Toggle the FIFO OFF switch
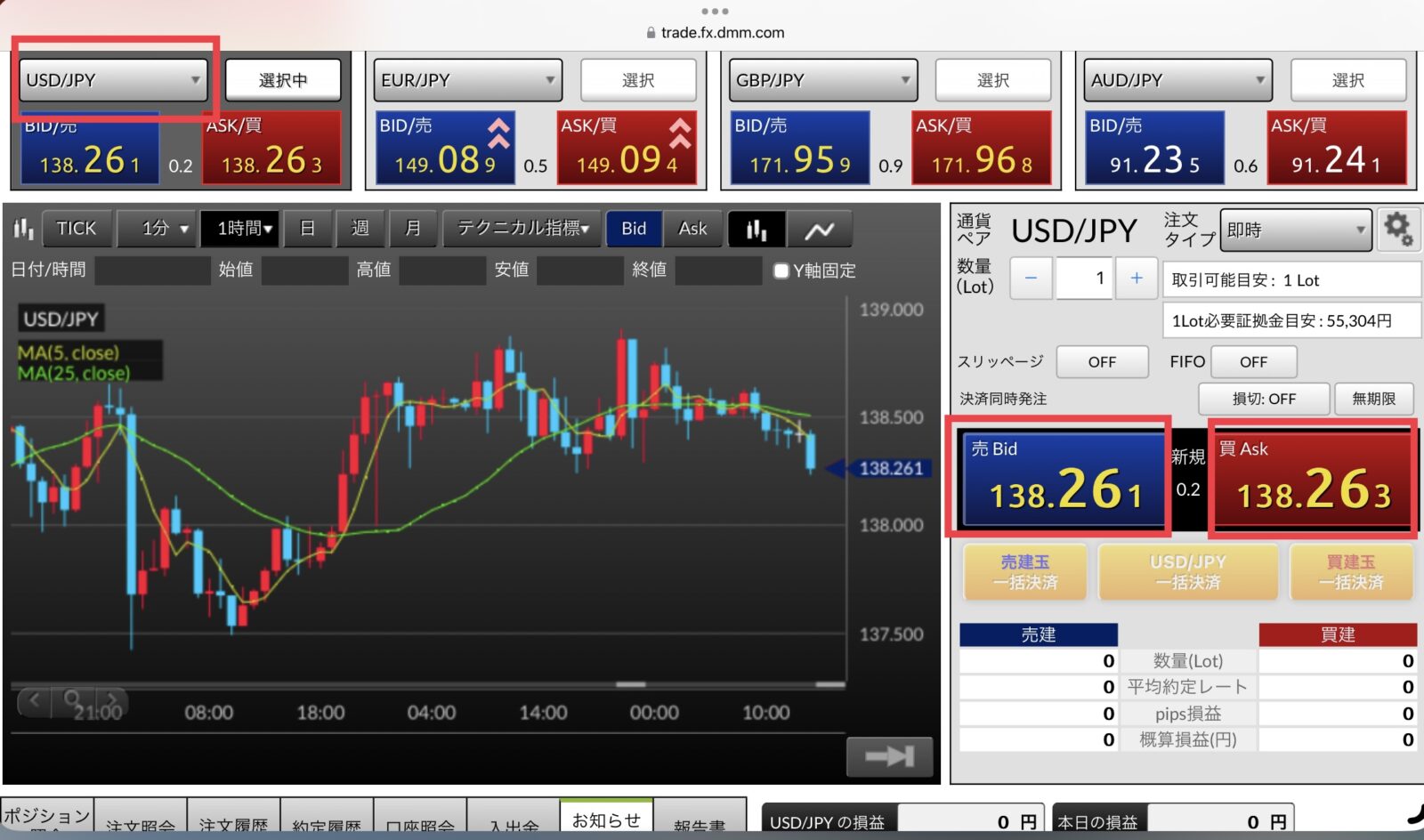The width and height of the screenshot is (1424, 840). click(1253, 362)
